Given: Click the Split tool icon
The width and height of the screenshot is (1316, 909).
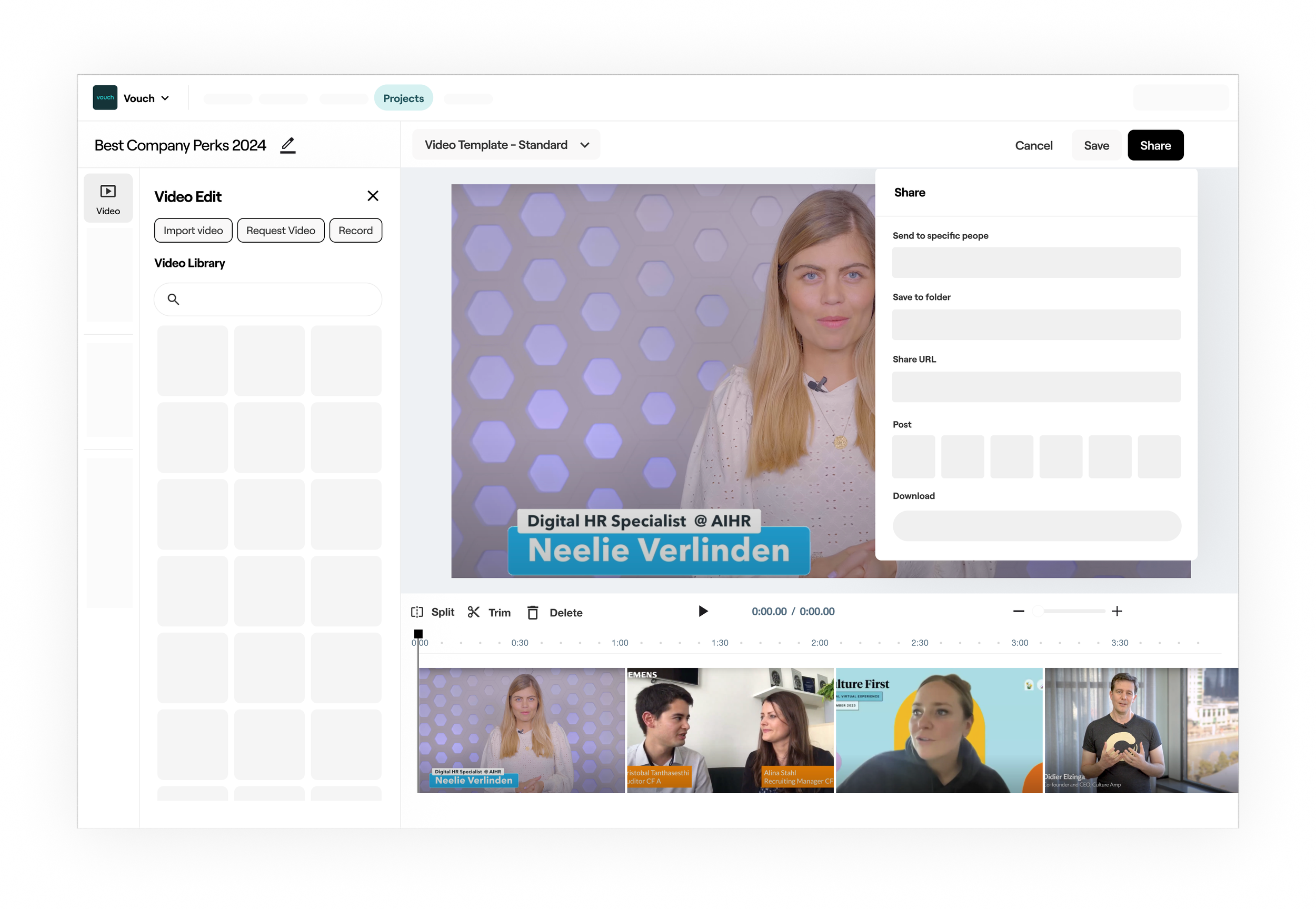Looking at the screenshot, I should (x=417, y=612).
